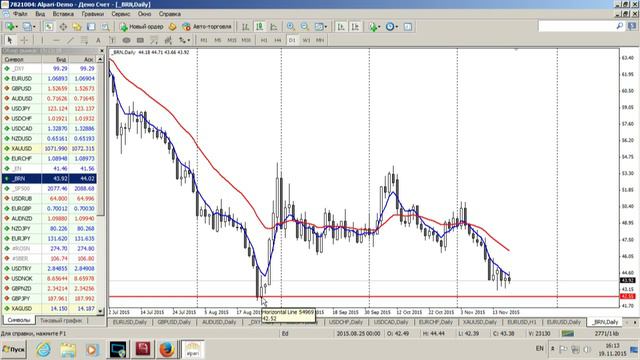Image resolution: width=640 pixels, height=360 pixels.
Task: Open the Market Watch window toggle icon
Action: [49, 27]
